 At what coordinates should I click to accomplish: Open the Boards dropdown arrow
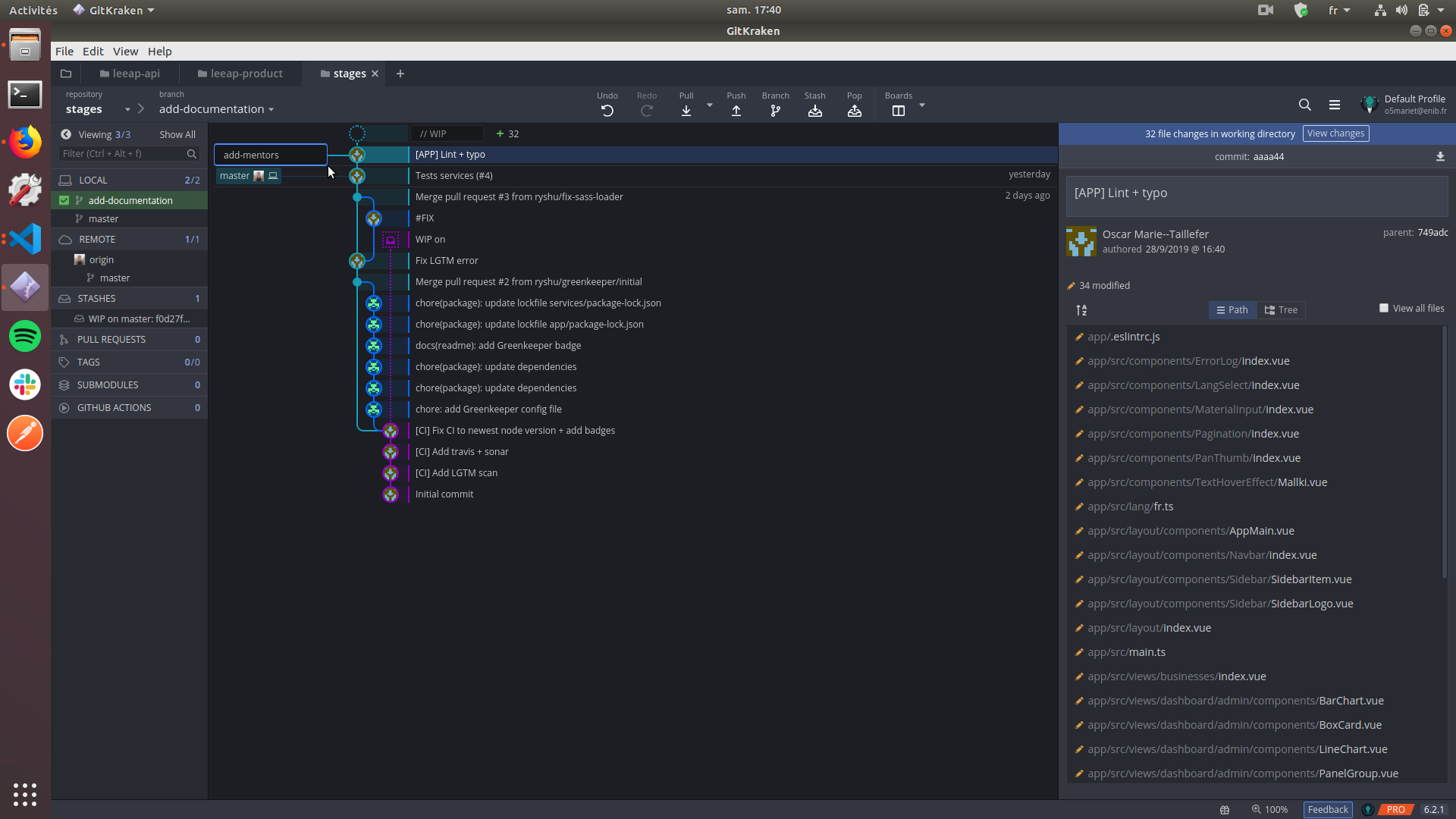point(922,105)
